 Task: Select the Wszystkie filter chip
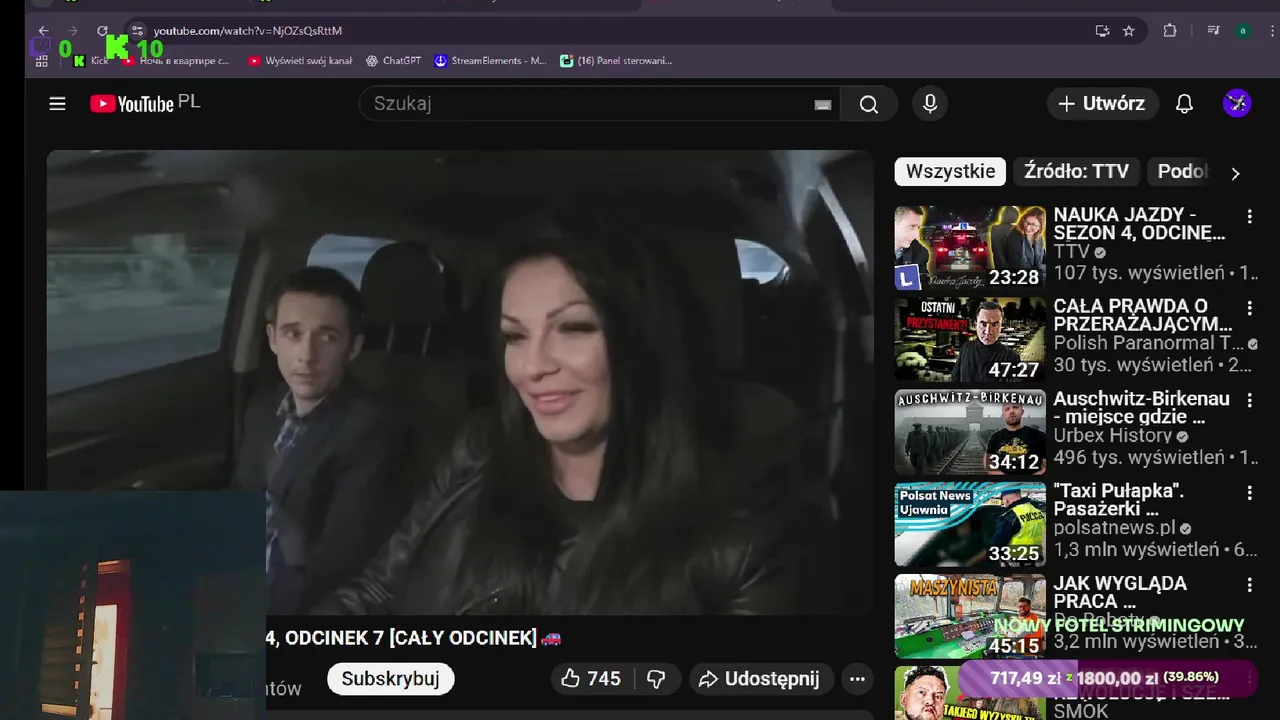pyautogui.click(x=950, y=172)
